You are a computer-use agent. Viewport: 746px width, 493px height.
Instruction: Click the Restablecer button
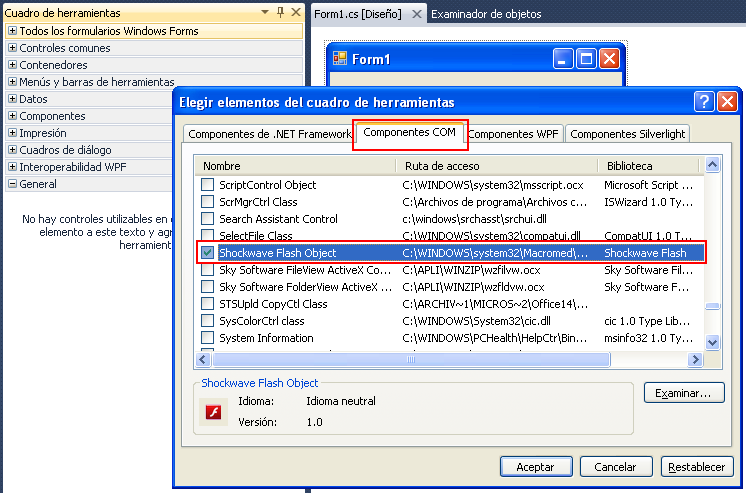tap(697, 467)
